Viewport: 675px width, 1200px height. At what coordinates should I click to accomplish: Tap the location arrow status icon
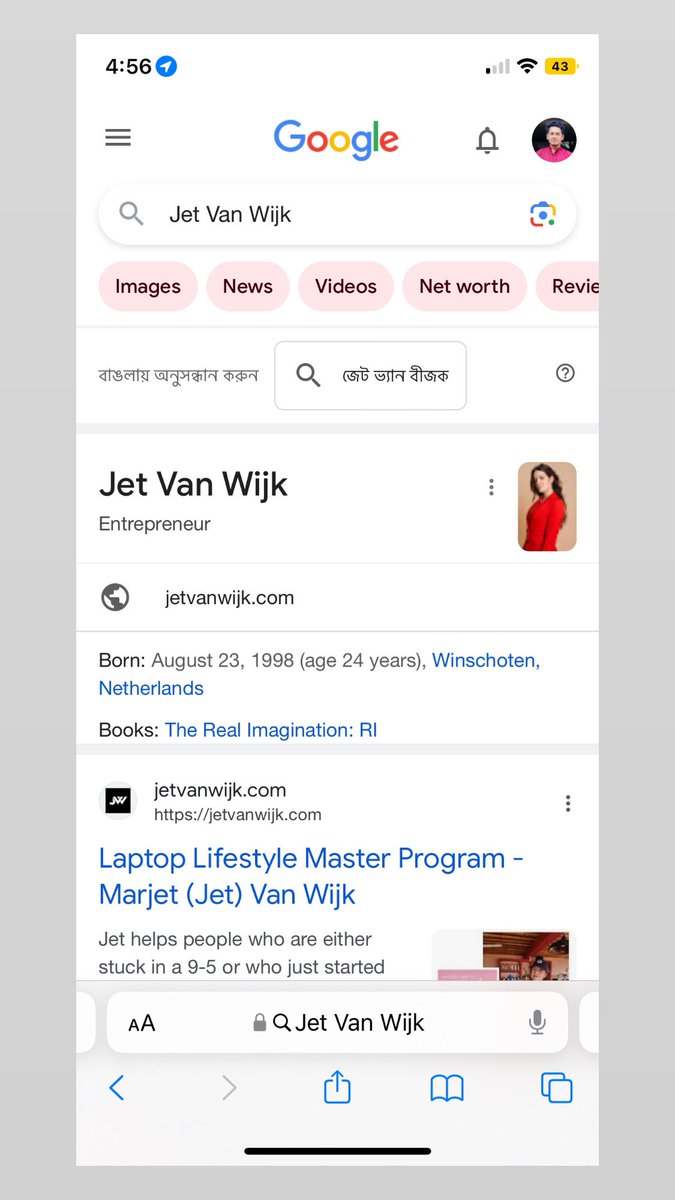[167, 67]
